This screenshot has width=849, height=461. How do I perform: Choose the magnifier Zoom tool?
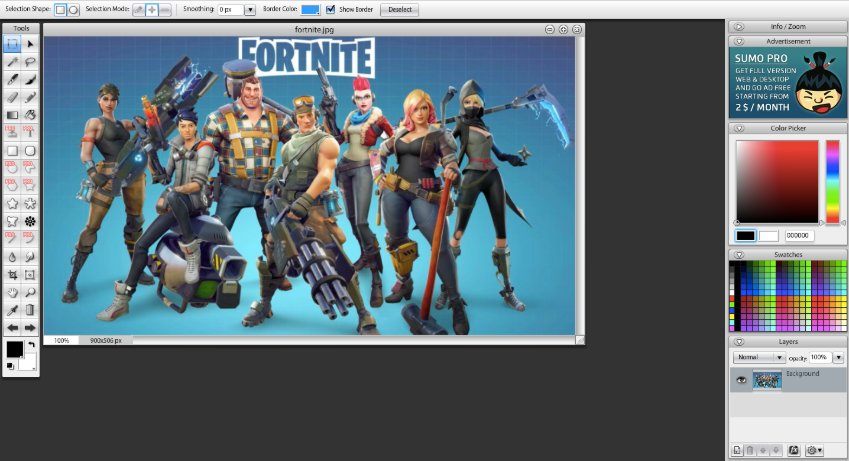click(30, 292)
